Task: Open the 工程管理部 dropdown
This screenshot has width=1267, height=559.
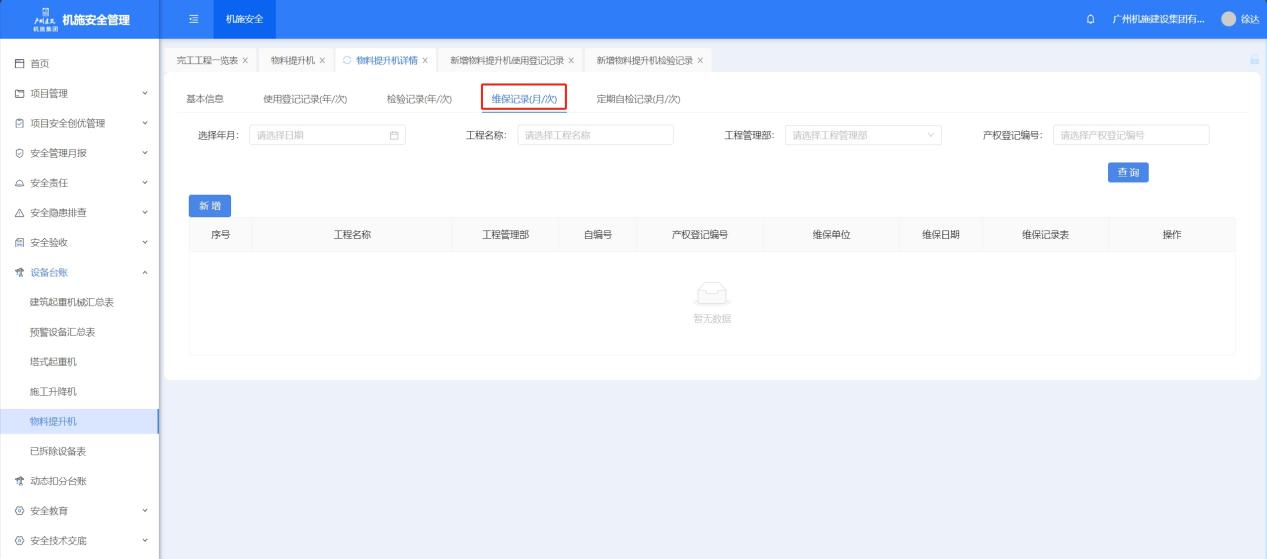Action: (x=863, y=135)
